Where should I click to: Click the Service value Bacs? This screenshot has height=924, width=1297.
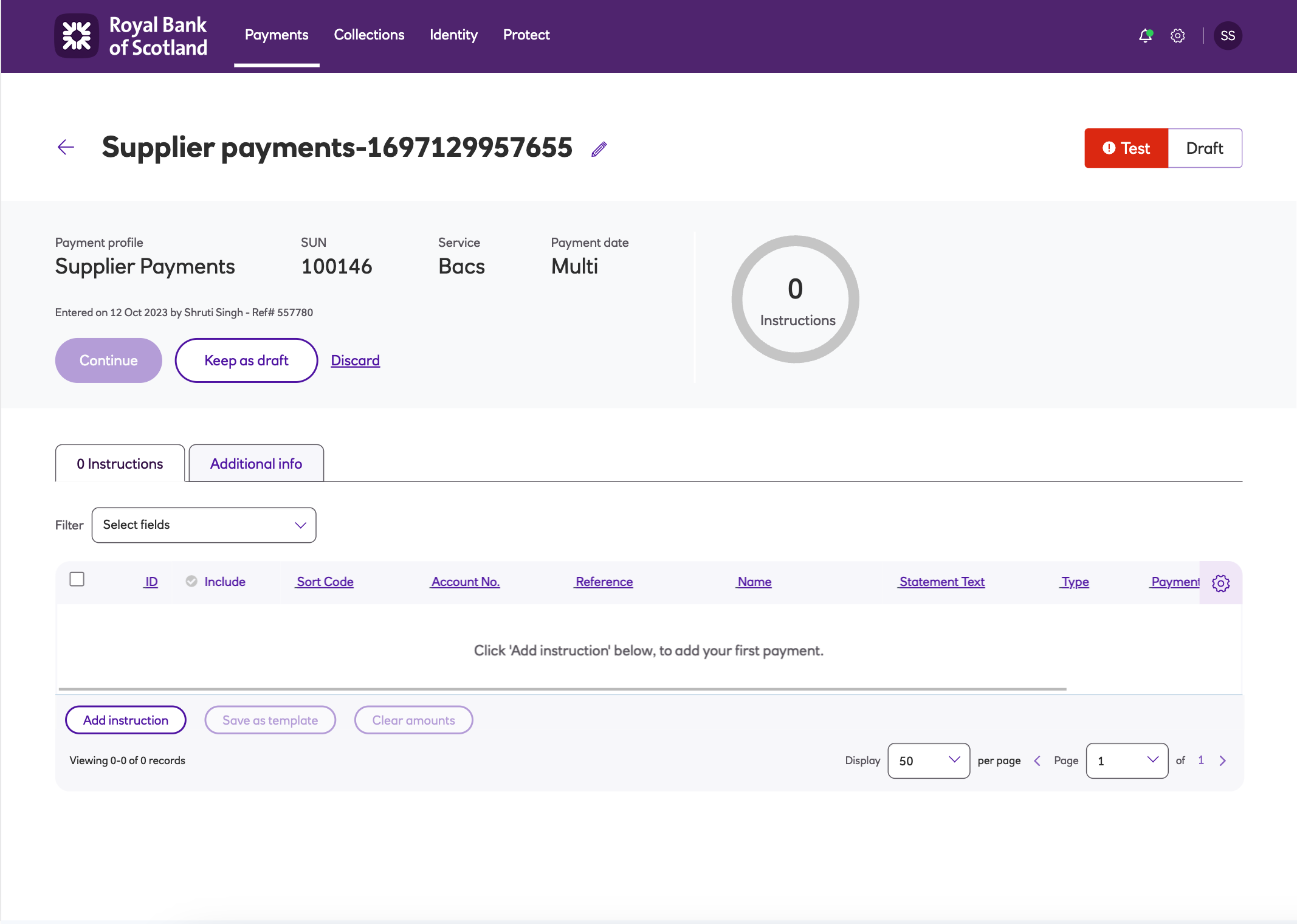point(461,267)
